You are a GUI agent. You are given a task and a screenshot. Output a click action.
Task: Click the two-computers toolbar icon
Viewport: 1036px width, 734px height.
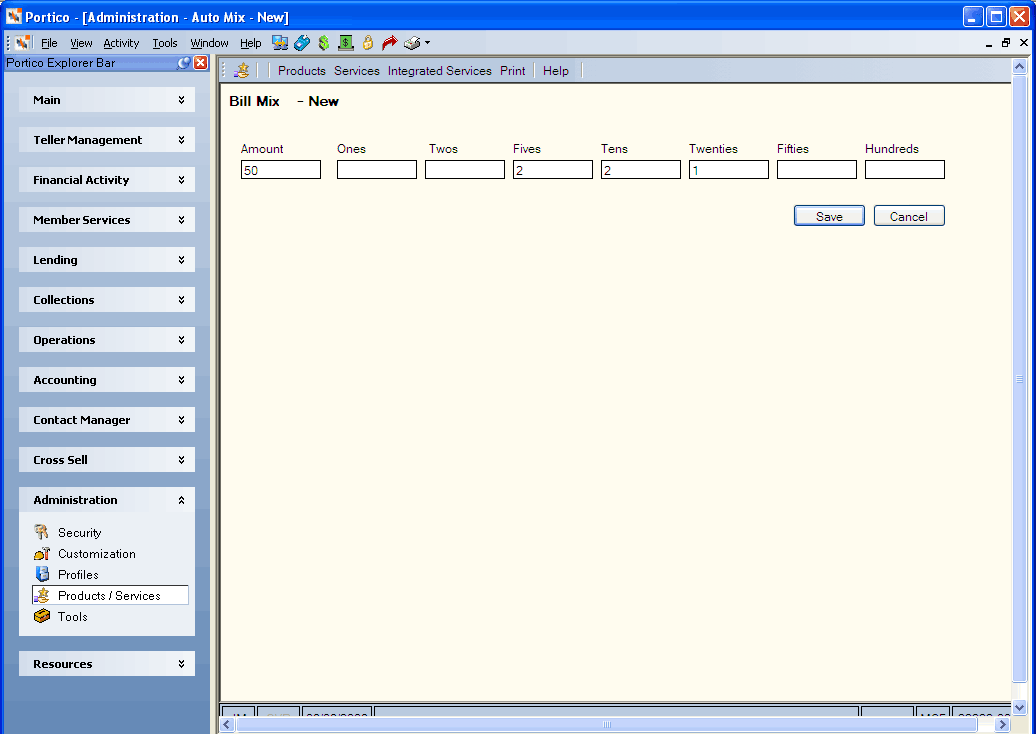[280, 43]
